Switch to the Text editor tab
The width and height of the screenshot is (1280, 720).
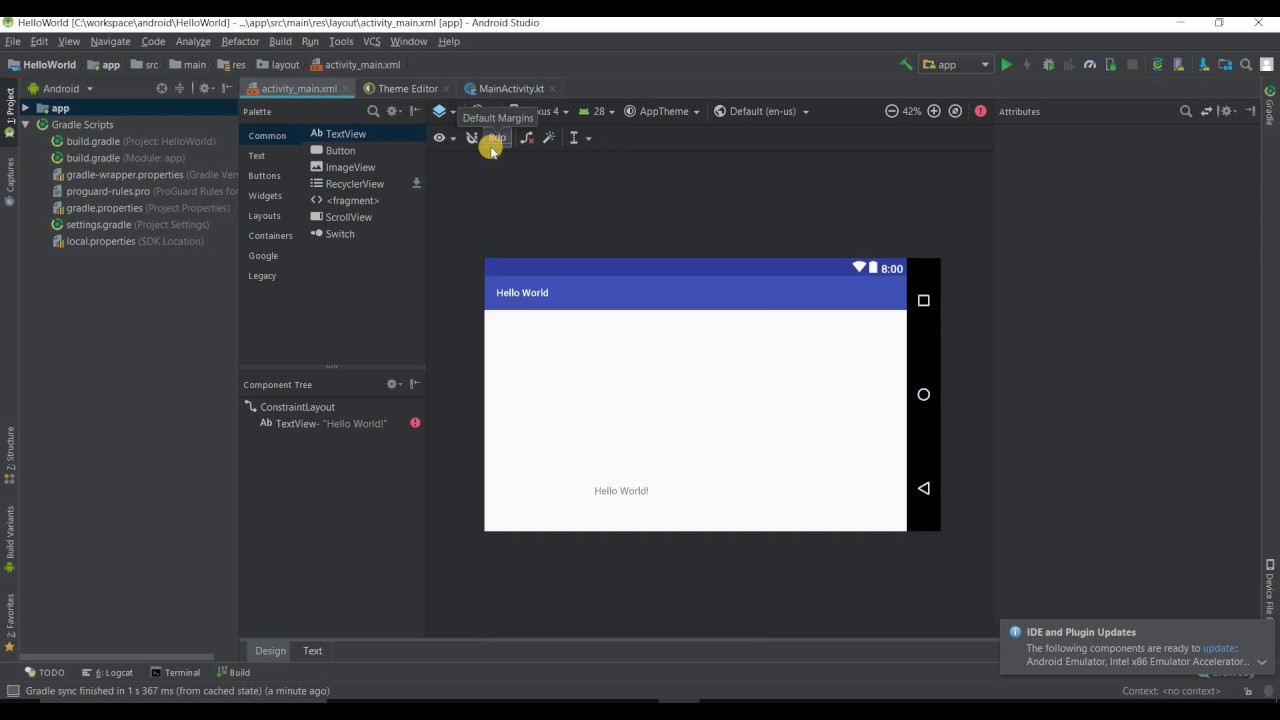pos(312,651)
